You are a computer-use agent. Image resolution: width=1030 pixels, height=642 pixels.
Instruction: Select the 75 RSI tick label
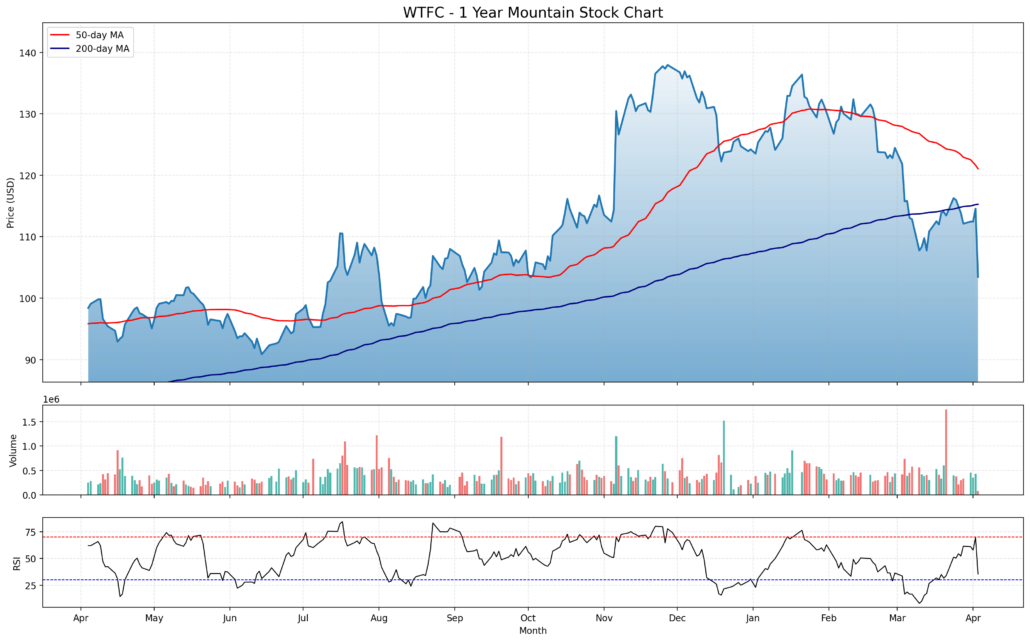click(31, 532)
